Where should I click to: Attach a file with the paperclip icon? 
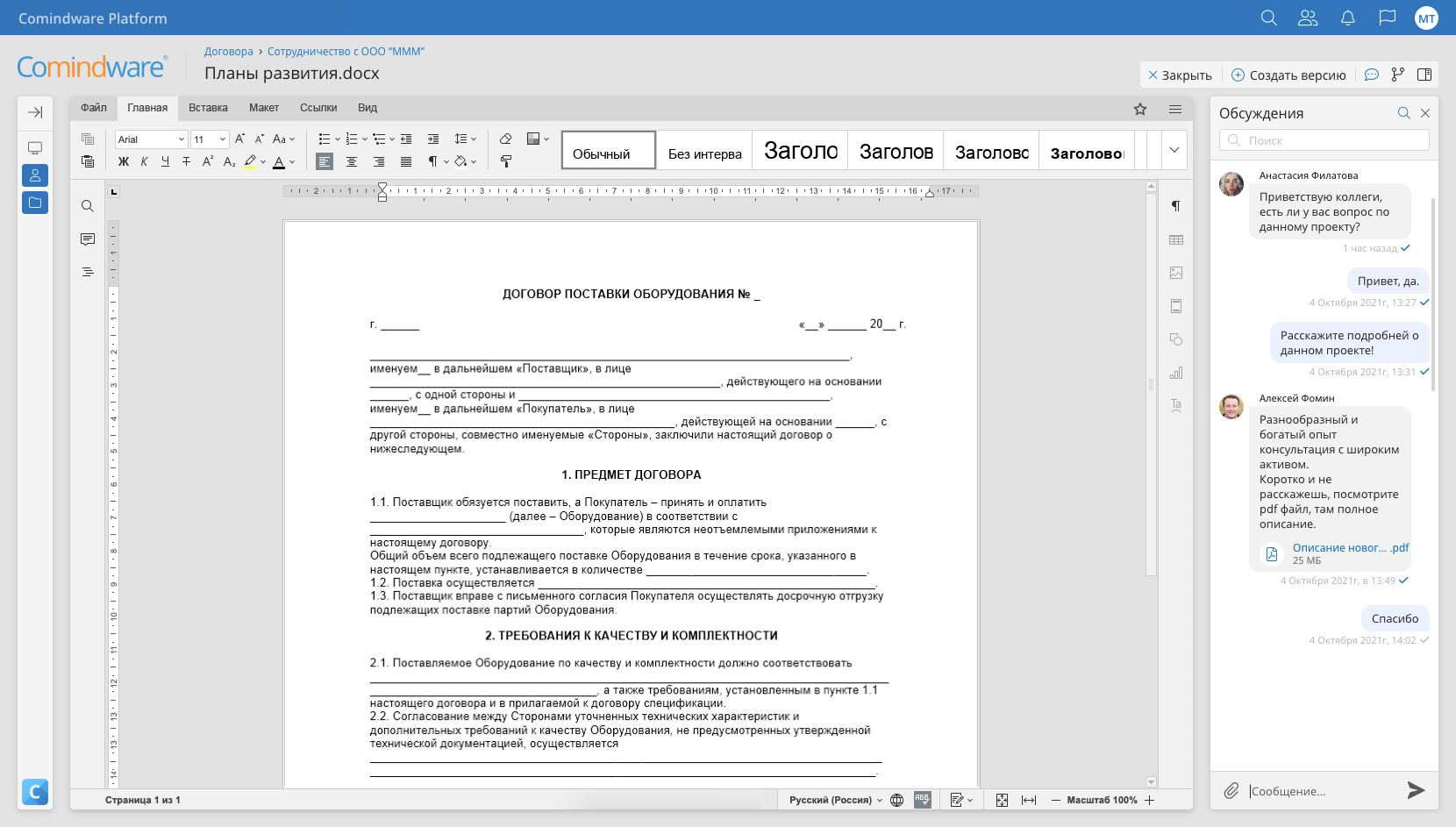tap(1231, 790)
